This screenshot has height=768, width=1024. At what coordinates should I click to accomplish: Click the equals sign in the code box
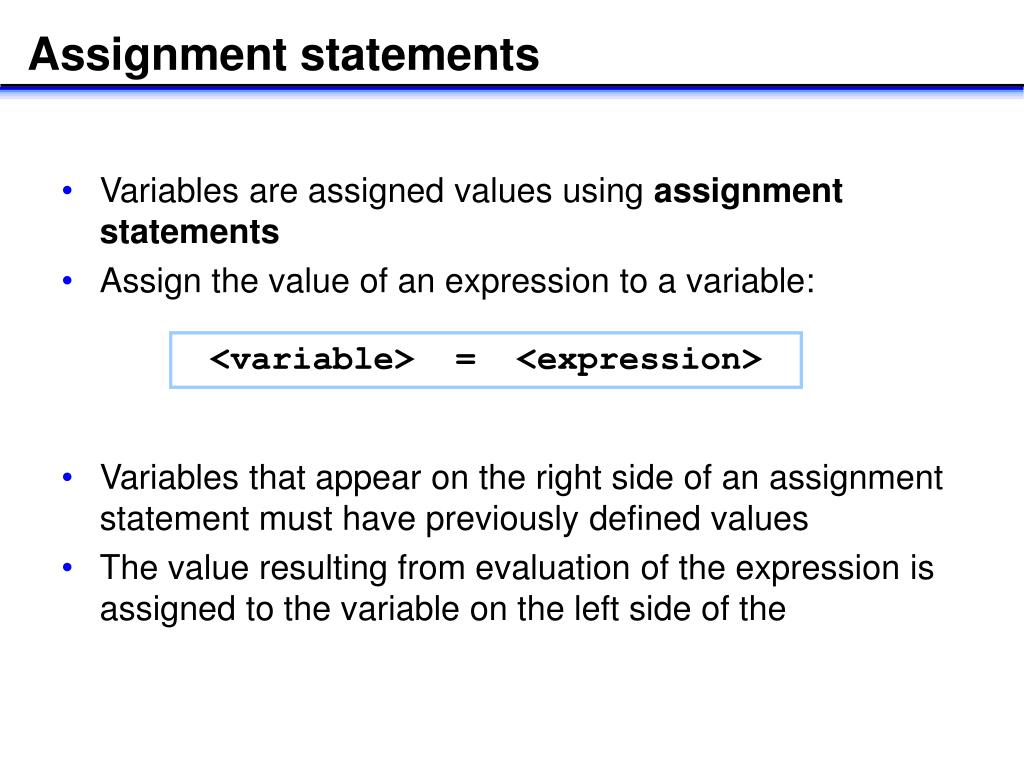click(465, 359)
